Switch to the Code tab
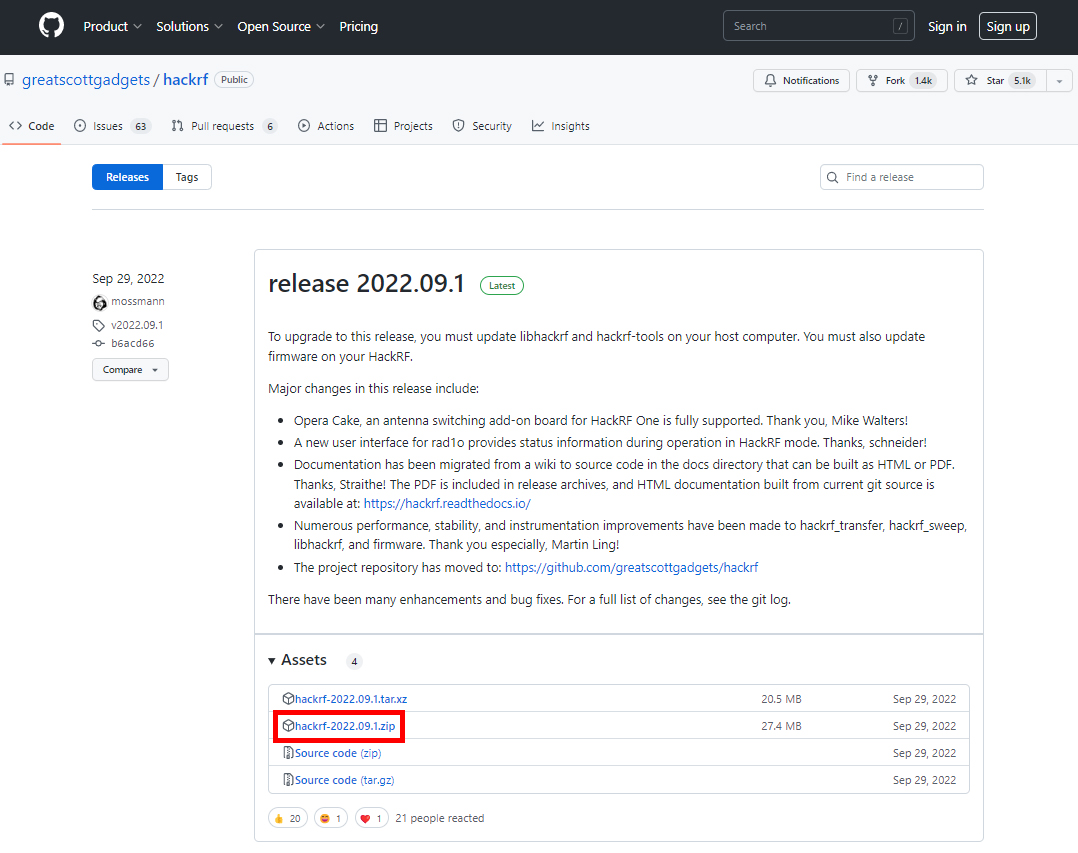This screenshot has width=1078, height=853. [x=32, y=126]
